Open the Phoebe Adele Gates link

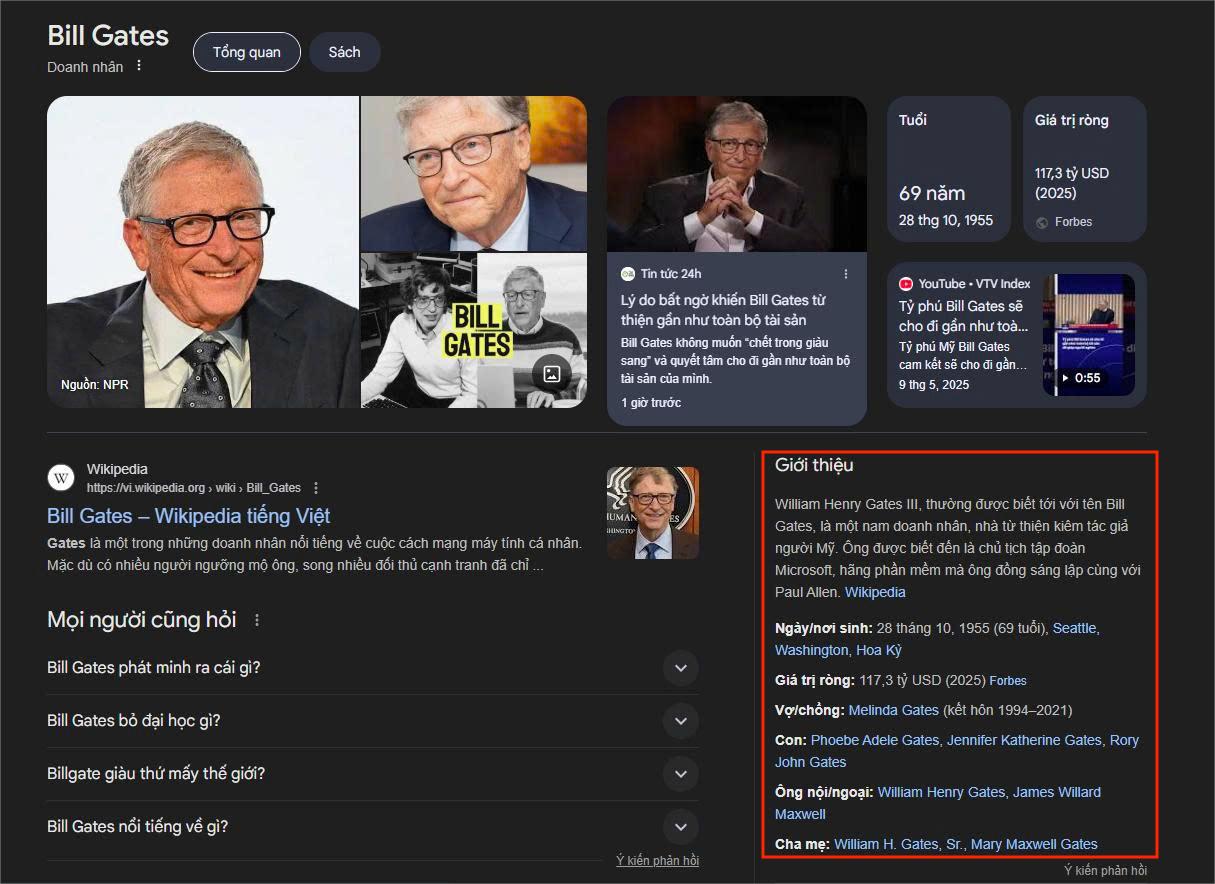pyautogui.click(x=875, y=740)
